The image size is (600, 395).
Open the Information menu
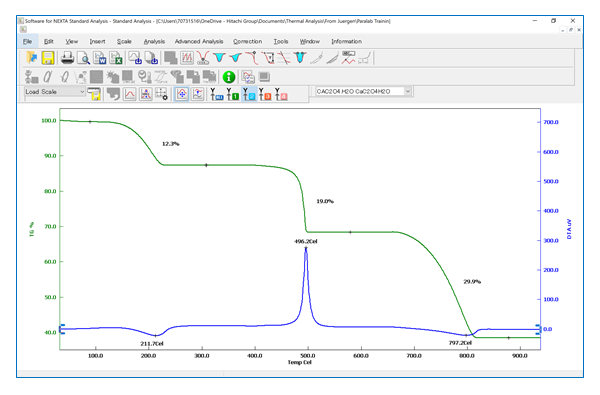click(346, 41)
